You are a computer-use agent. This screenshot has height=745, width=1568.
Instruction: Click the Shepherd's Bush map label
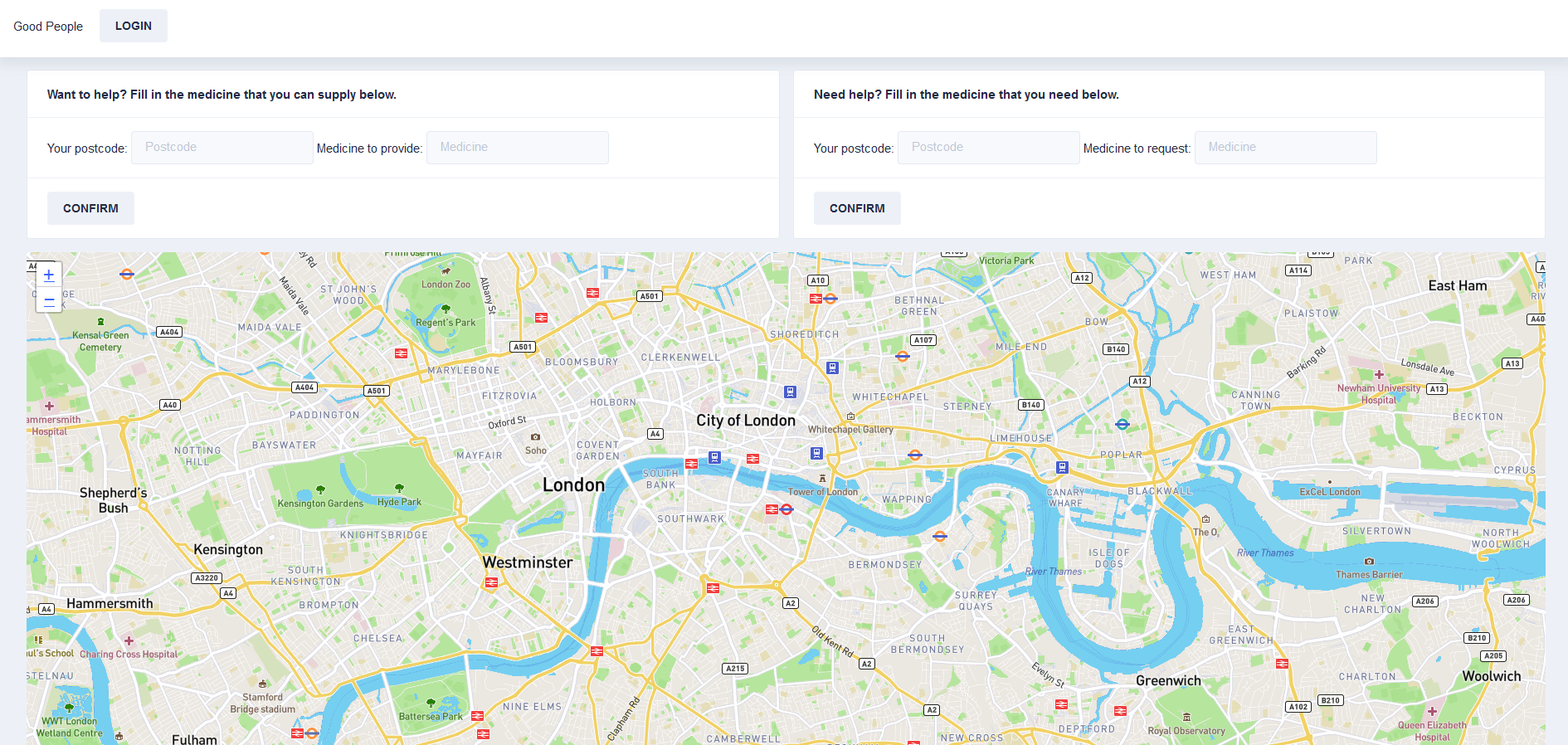point(114,500)
